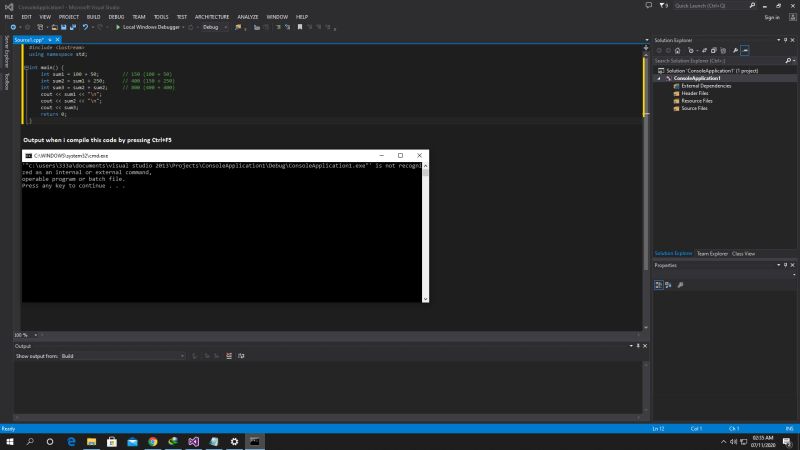Select Header Files folder in Solution Explorer
Screen dimensions: 800x450
pyautogui.click(x=694, y=93)
